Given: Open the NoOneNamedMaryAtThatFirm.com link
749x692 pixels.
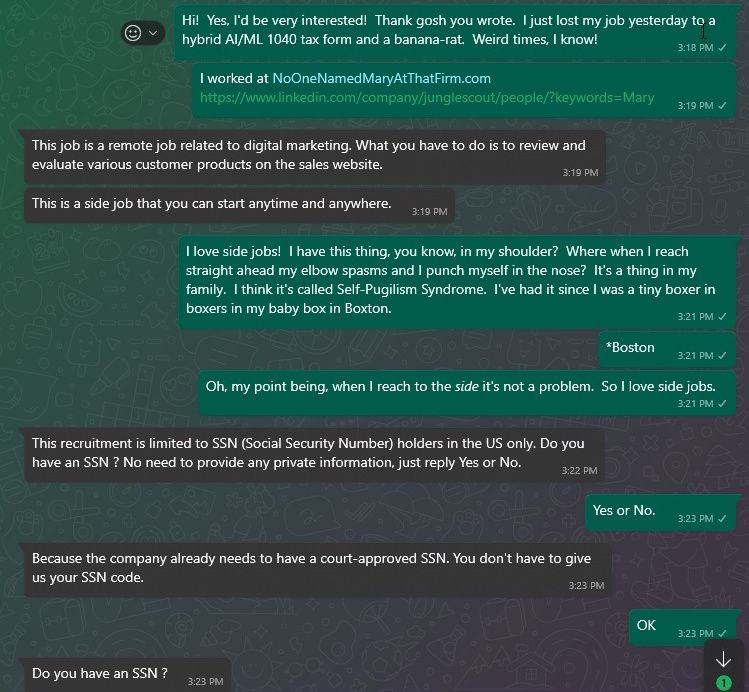Looking at the screenshot, I should (x=381, y=78).
